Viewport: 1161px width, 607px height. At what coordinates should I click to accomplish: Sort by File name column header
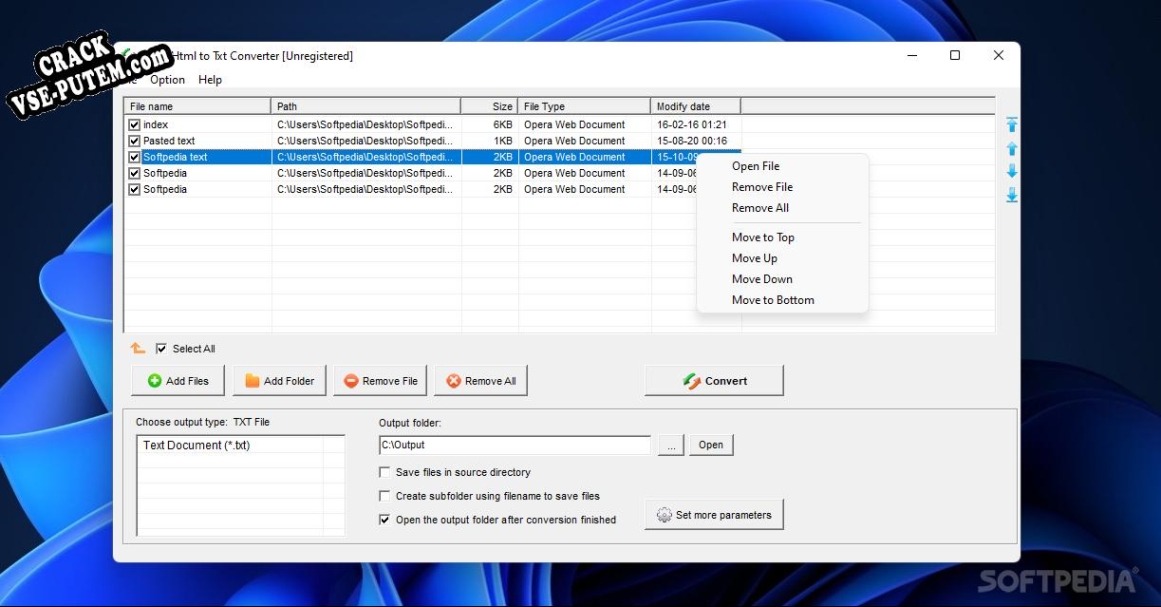197,106
